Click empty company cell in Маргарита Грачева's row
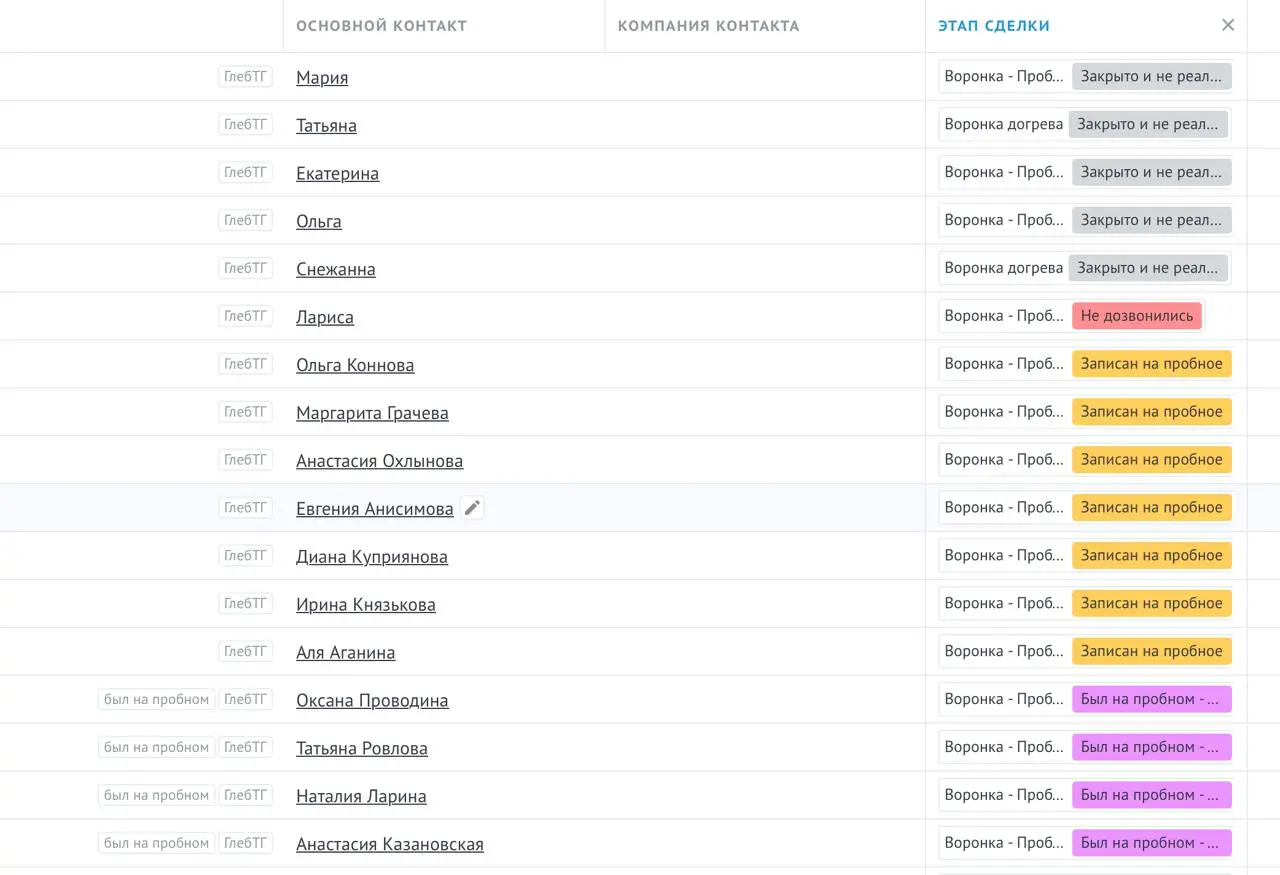 [765, 412]
